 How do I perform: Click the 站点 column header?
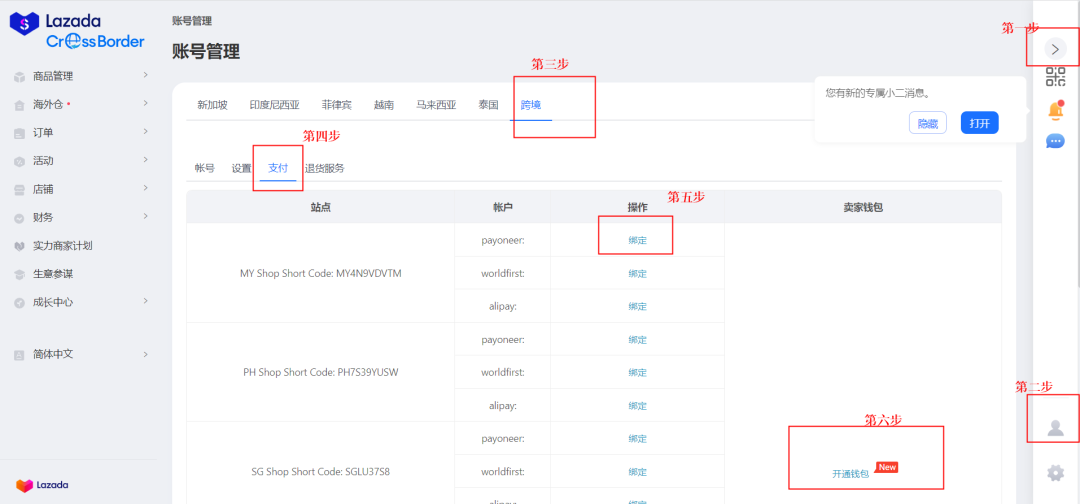click(x=320, y=207)
